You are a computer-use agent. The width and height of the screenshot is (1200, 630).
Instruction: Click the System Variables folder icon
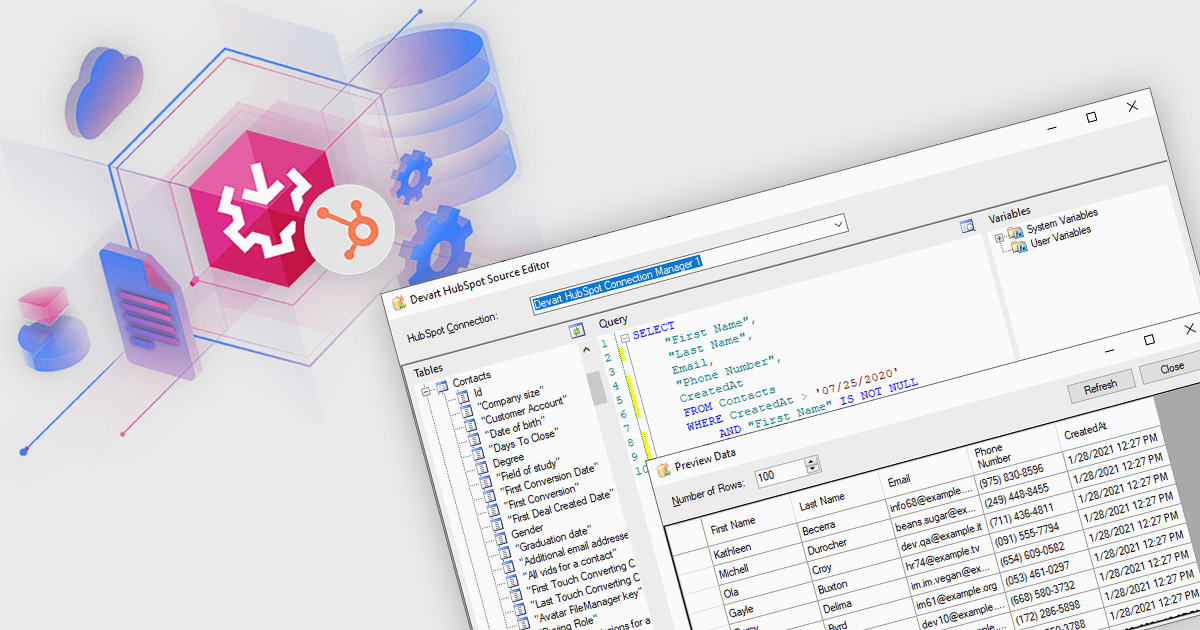1016,233
